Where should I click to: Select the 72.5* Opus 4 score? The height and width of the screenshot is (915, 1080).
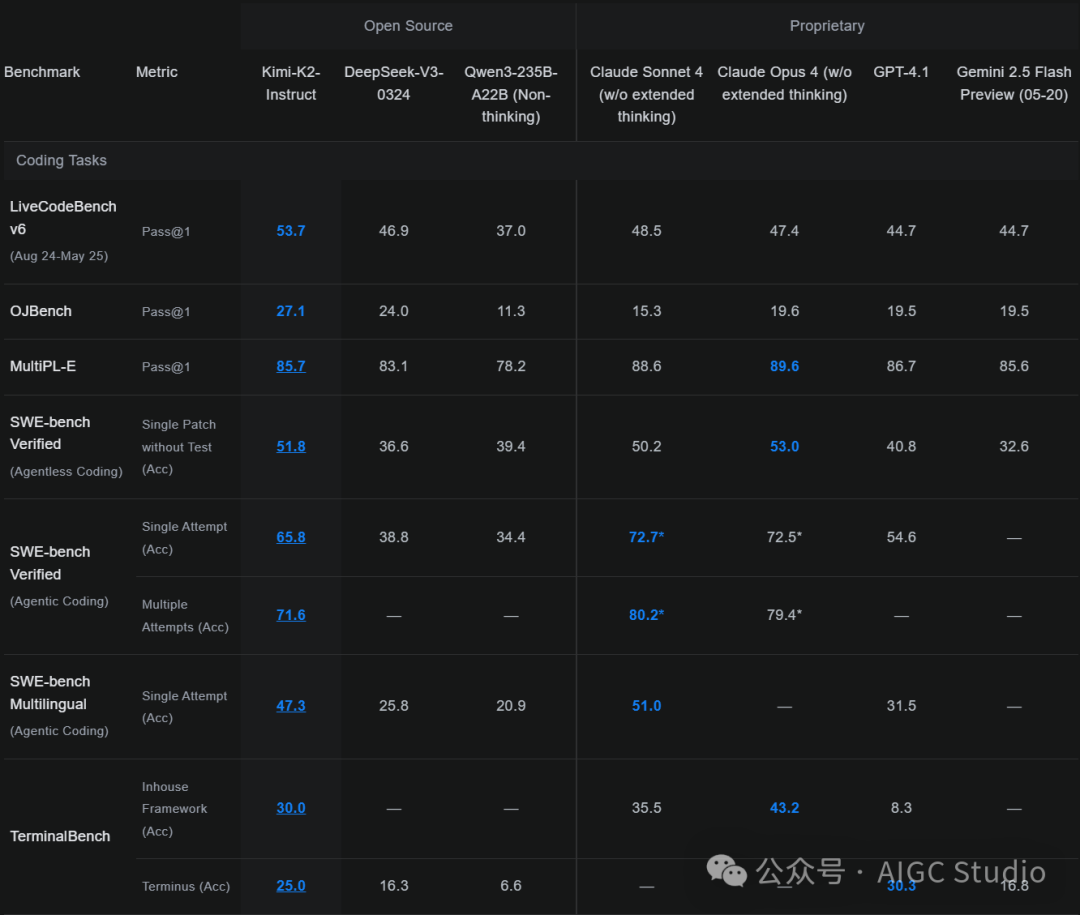(x=785, y=537)
